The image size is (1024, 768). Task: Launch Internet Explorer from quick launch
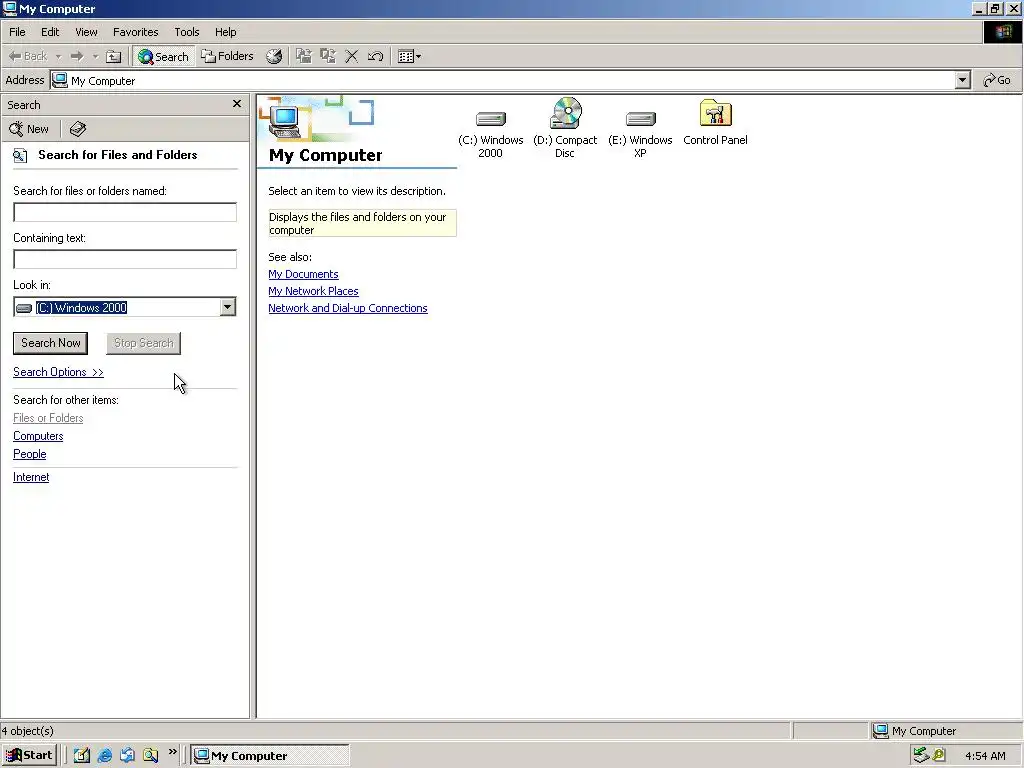pyautogui.click(x=104, y=755)
